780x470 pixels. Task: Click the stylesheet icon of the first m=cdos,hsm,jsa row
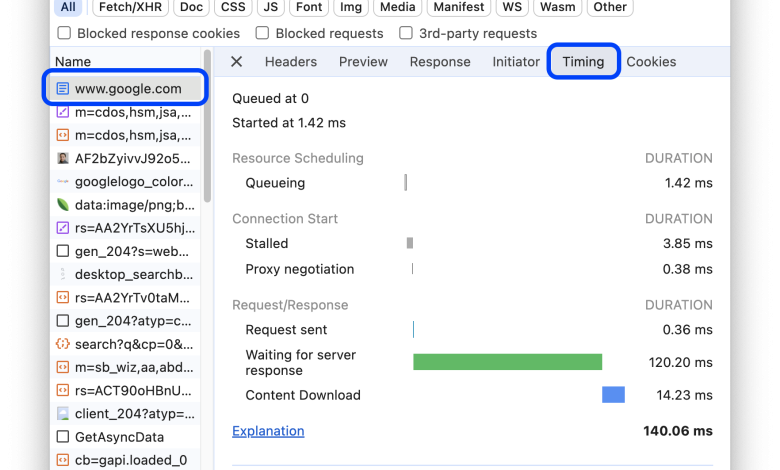point(63,112)
